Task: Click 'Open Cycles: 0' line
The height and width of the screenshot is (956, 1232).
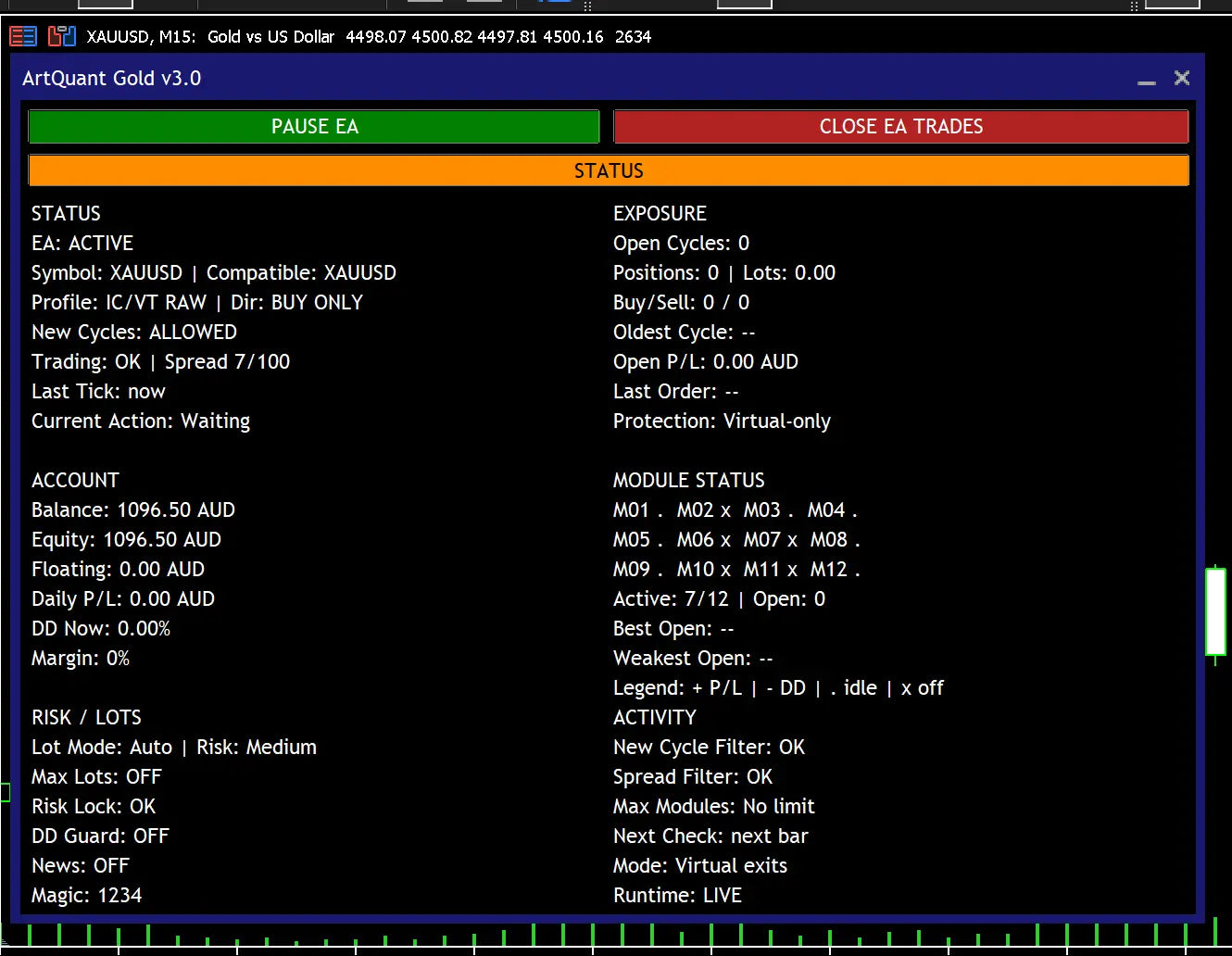Action: 682,243
